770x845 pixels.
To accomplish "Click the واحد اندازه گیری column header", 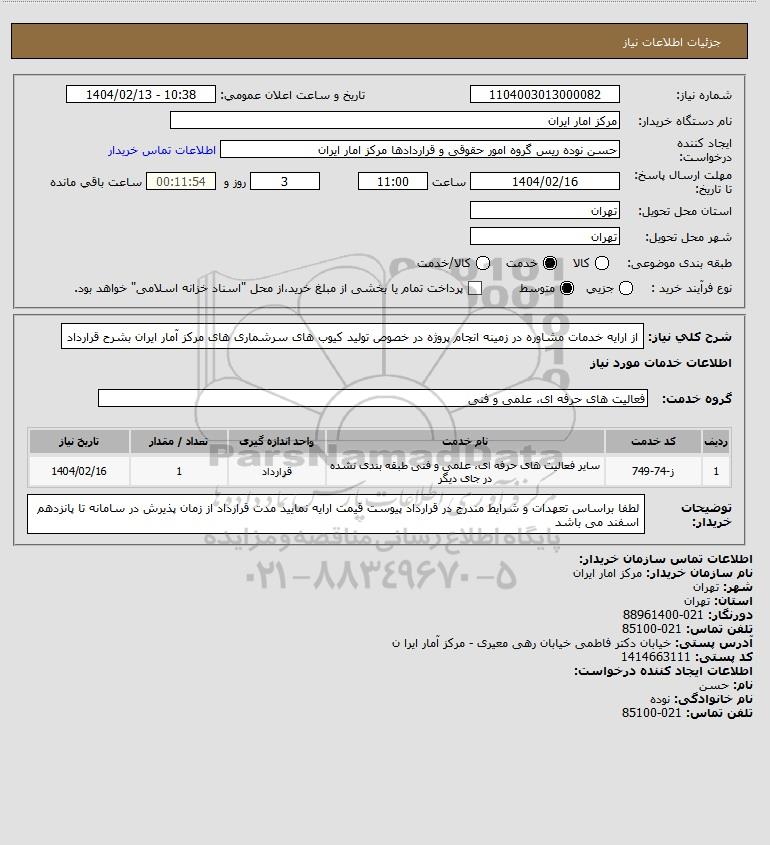I will coord(276,441).
